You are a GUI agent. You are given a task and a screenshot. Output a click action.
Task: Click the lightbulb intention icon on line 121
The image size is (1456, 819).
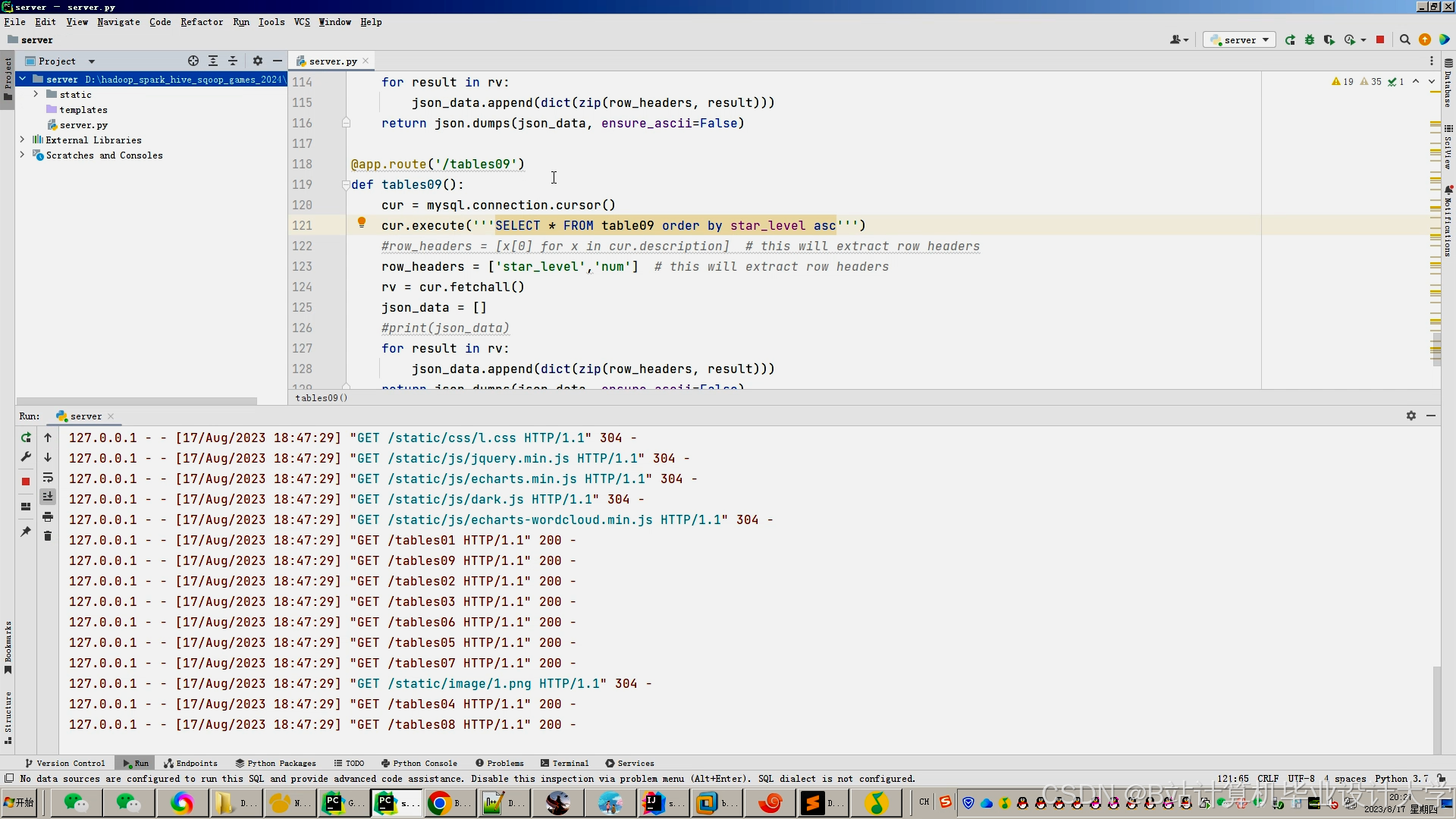362,223
